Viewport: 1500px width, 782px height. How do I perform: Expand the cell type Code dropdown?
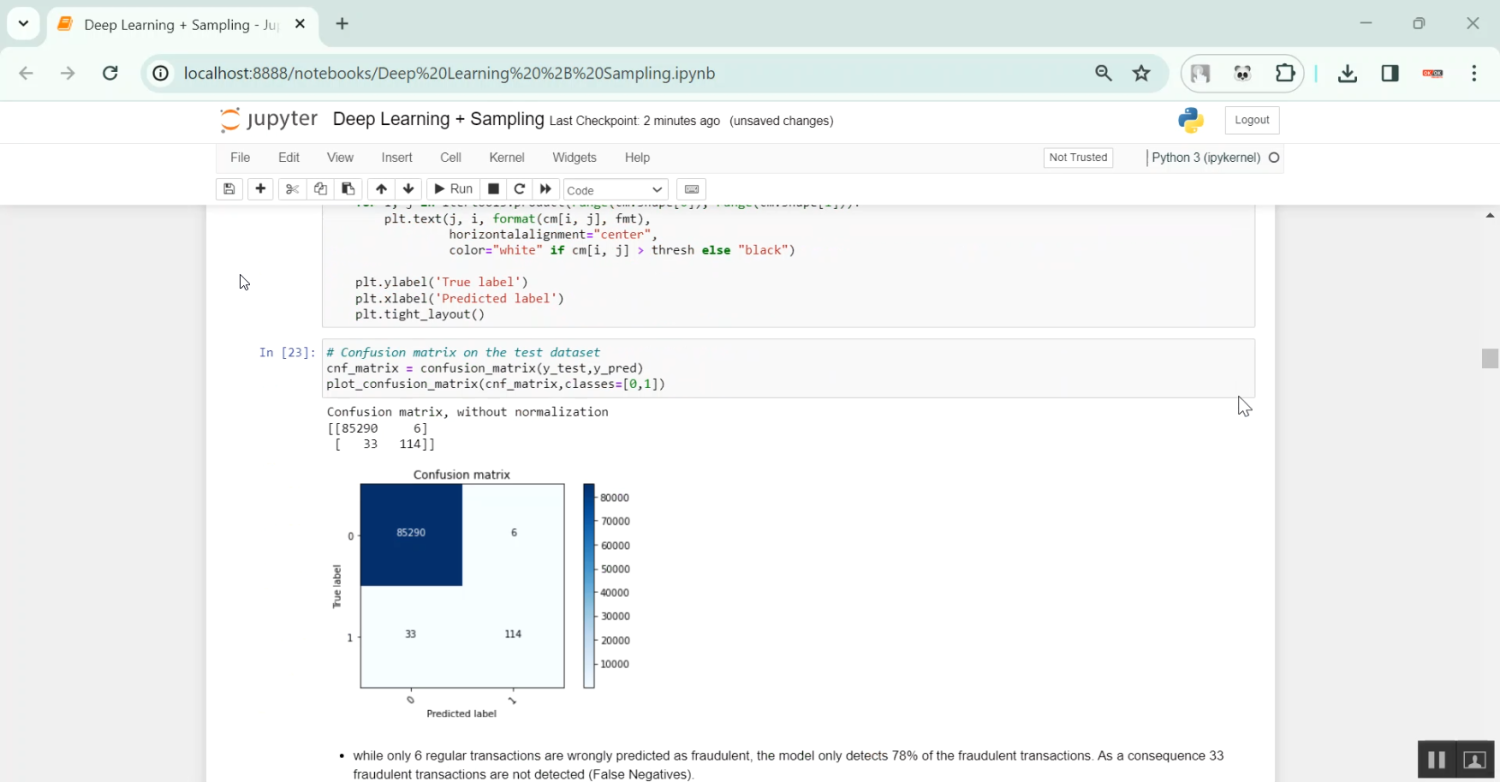[x=615, y=189]
